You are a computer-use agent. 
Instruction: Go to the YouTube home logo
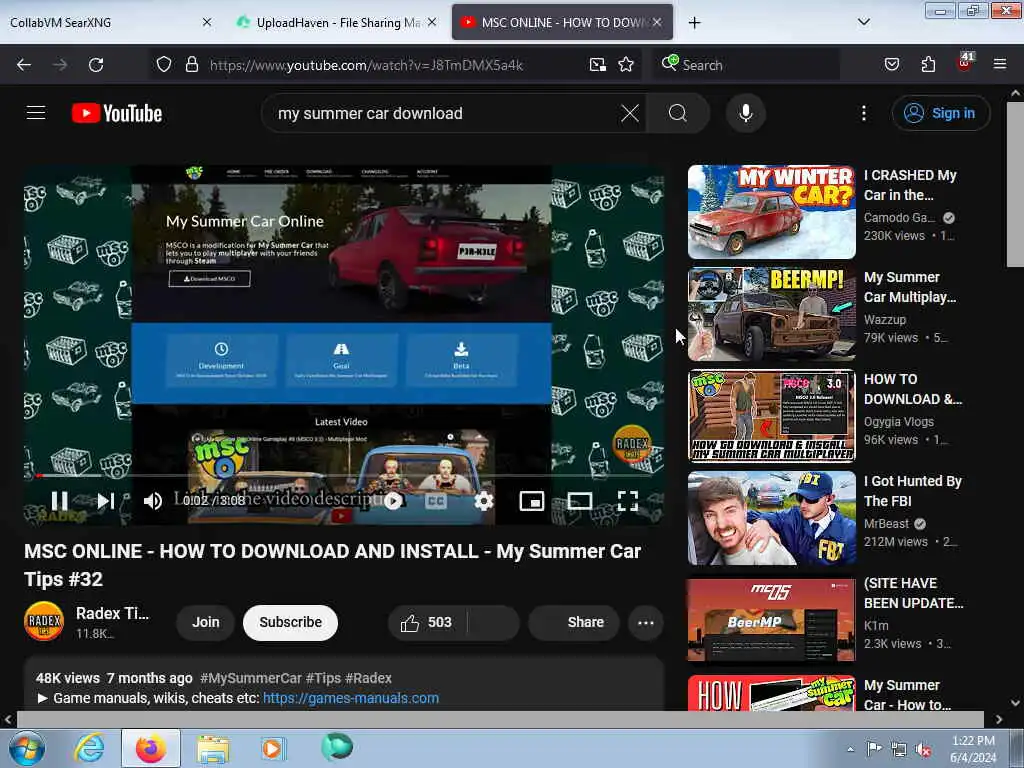pos(117,113)
